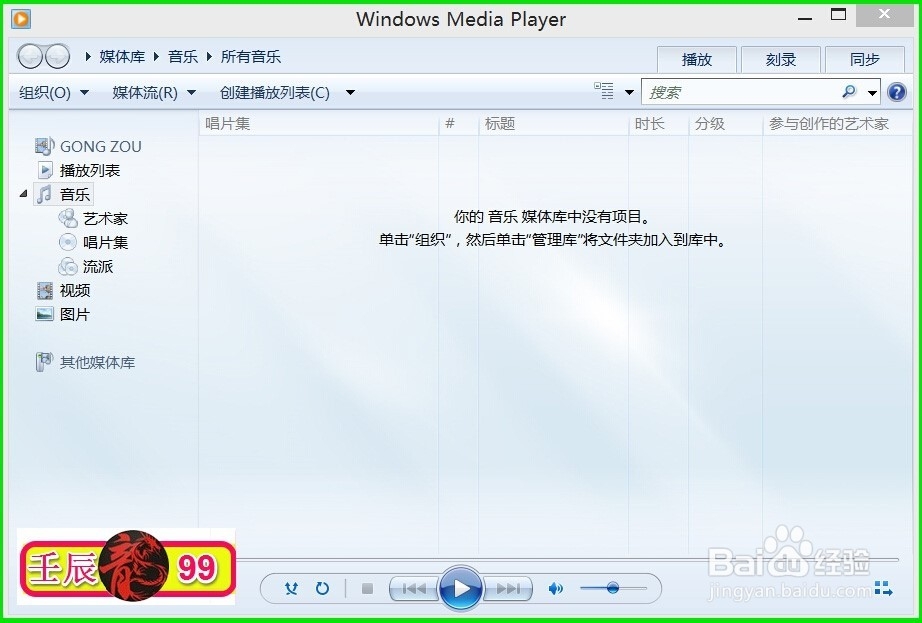Select 图片 in the sidebar

64,314
